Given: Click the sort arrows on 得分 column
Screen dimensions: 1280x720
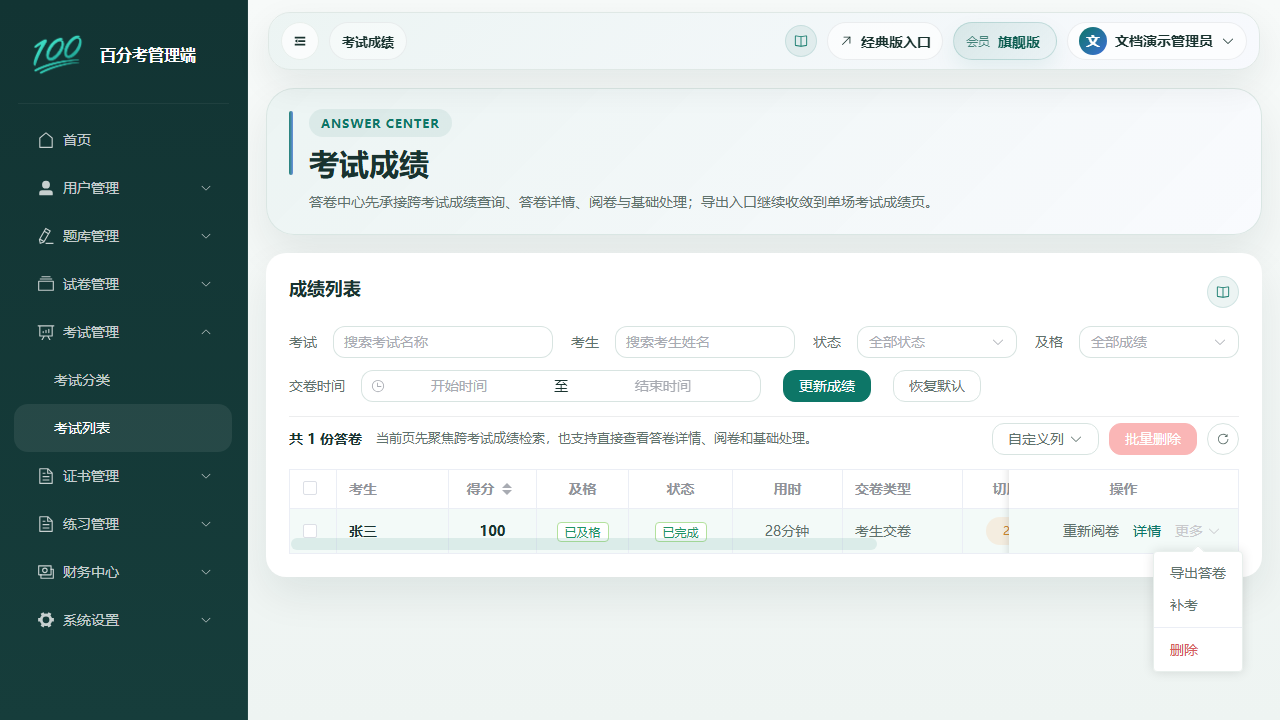Looking at the screenshot, I should [x=507, y=489].
